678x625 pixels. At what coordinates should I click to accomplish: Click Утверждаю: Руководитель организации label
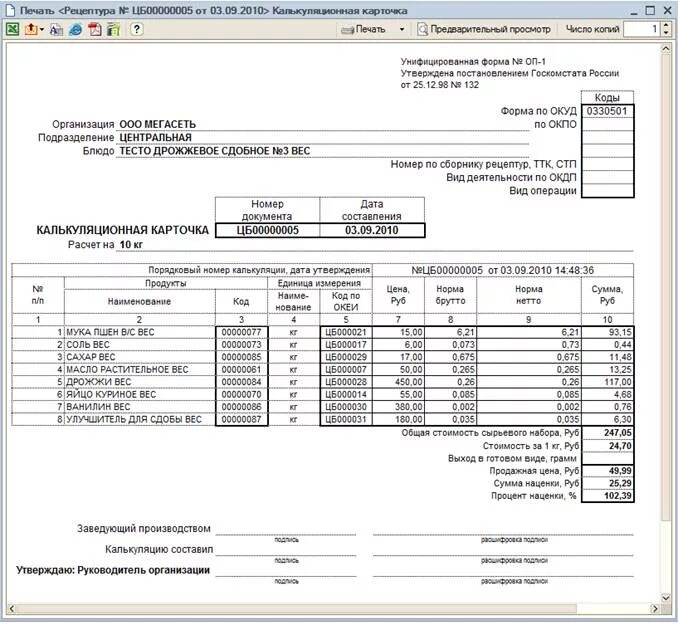pos(113,570)
